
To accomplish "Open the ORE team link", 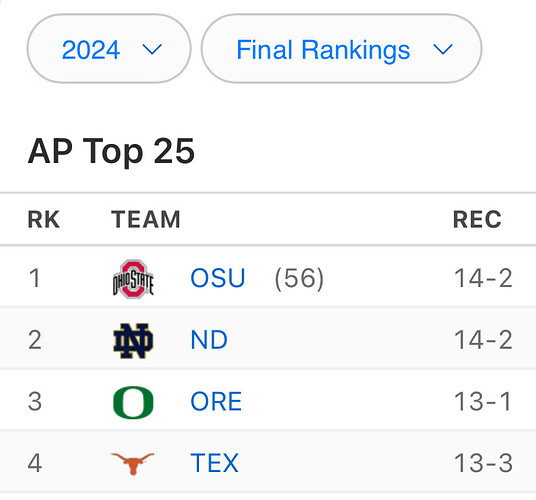I will click(216, 402).
